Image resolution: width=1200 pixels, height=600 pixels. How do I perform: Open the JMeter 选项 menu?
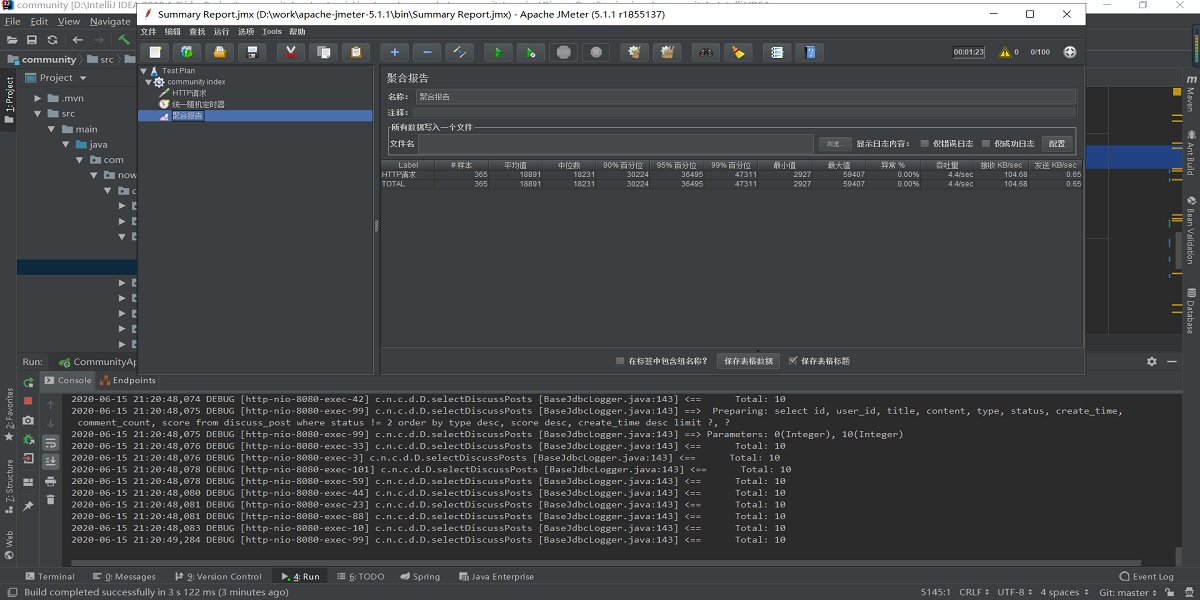coord(246,32)
